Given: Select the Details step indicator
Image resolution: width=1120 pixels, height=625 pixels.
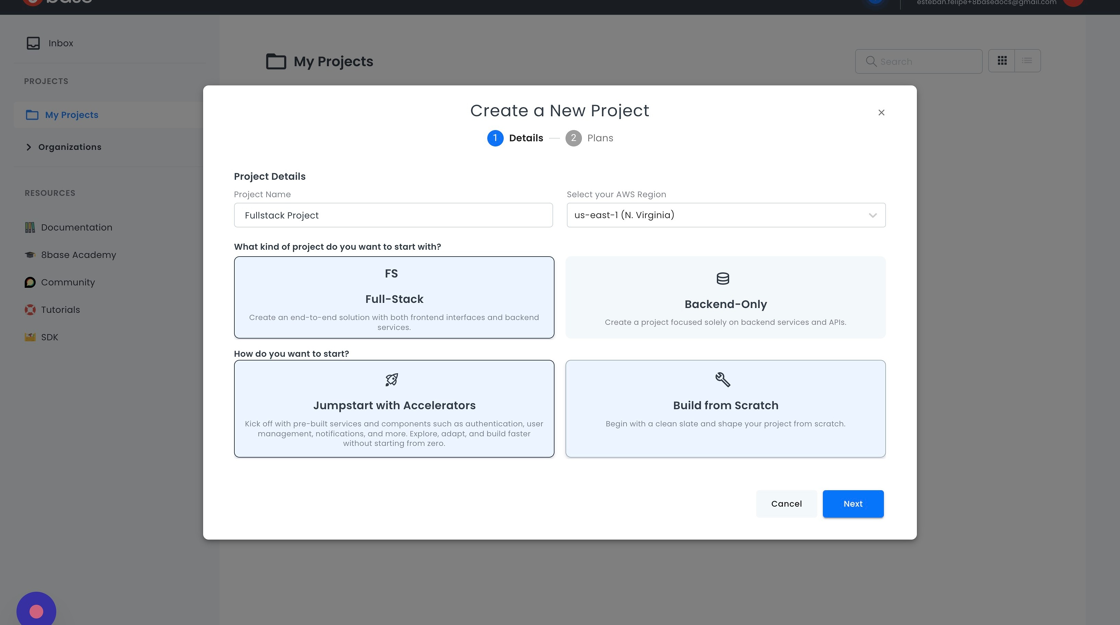Looking at the screenshot, I should [515, 138].
